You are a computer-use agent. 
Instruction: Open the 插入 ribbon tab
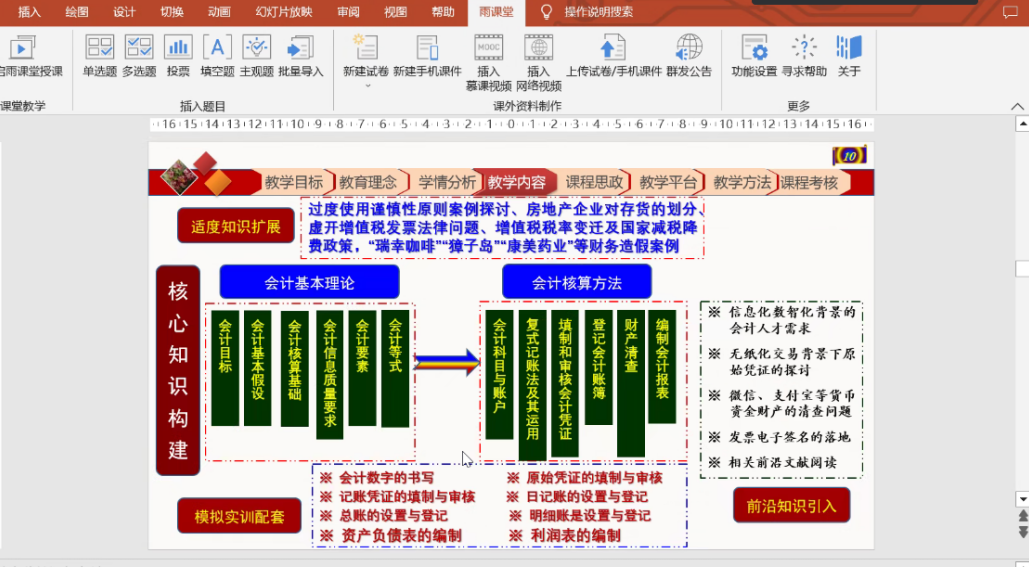[x=29, y=12]
